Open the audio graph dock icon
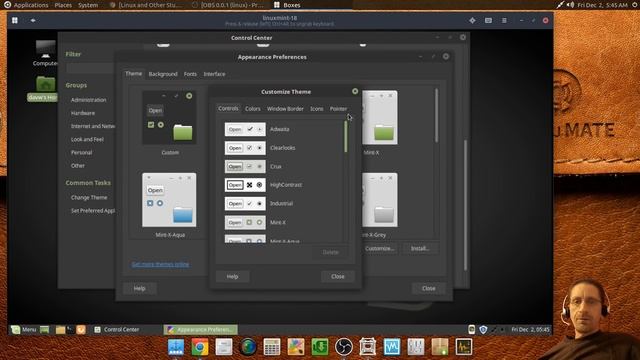This screenshot has width=640, height=360. coord(464,347)
